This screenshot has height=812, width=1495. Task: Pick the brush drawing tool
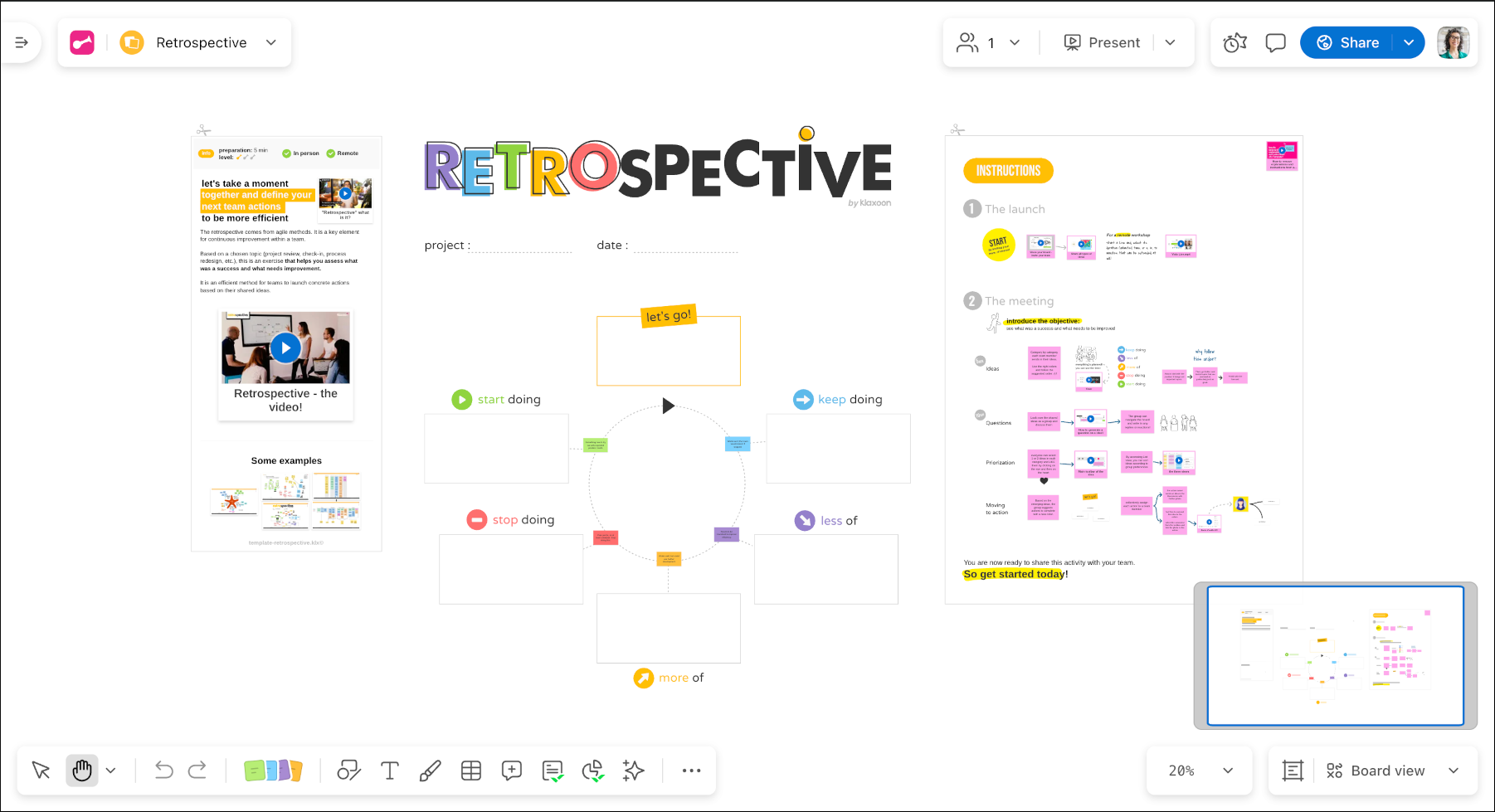pos(430,771)
